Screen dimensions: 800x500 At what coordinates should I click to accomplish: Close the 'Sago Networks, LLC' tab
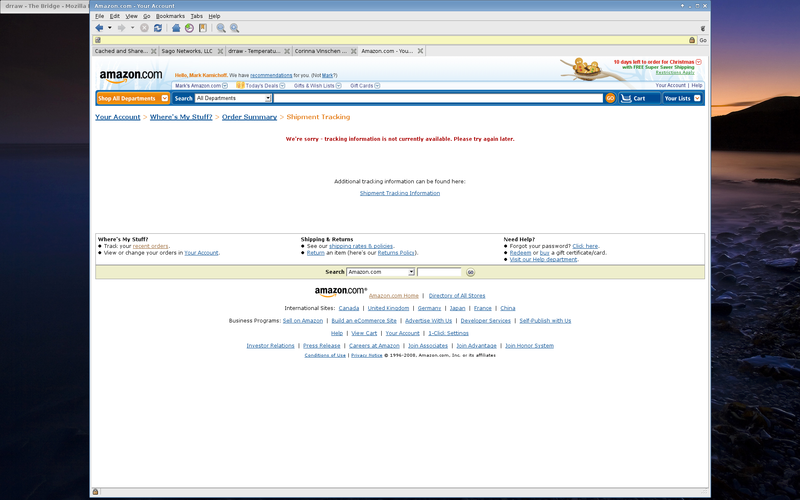click(x=218, y=50)
